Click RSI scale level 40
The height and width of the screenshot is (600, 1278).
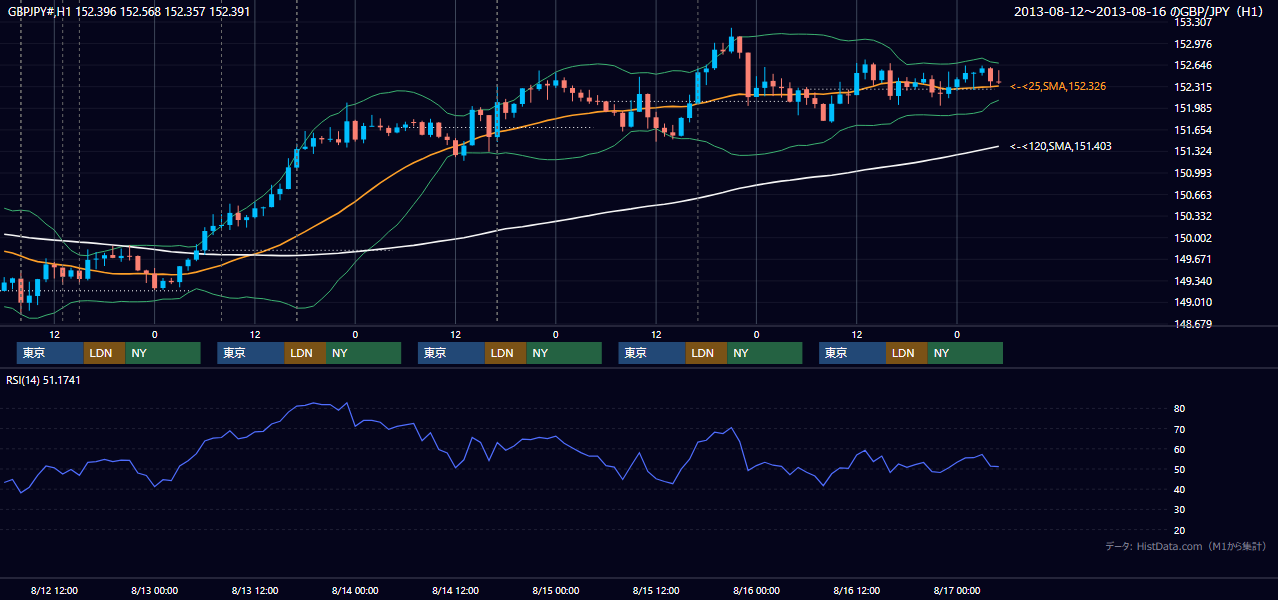click(1179, 489)
